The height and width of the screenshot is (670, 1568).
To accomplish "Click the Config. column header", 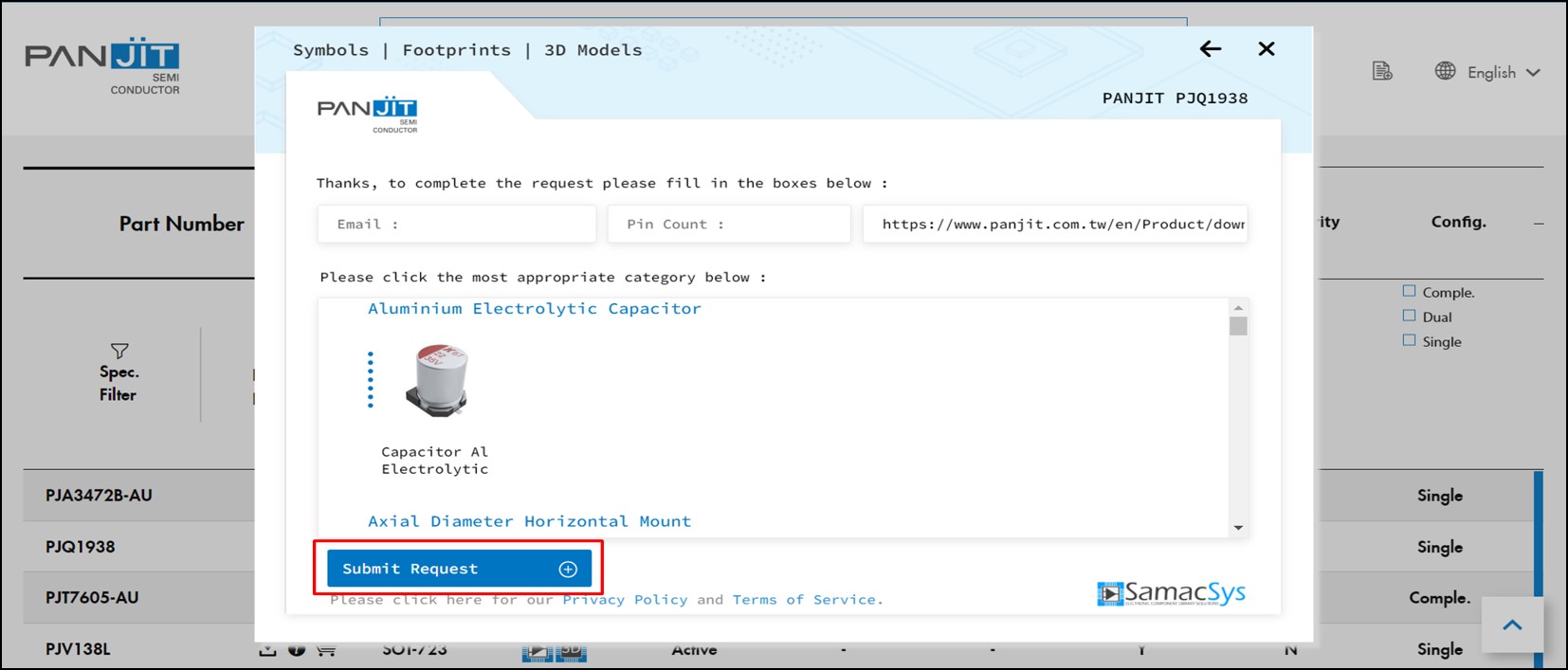I will [x=1458, y=222].
